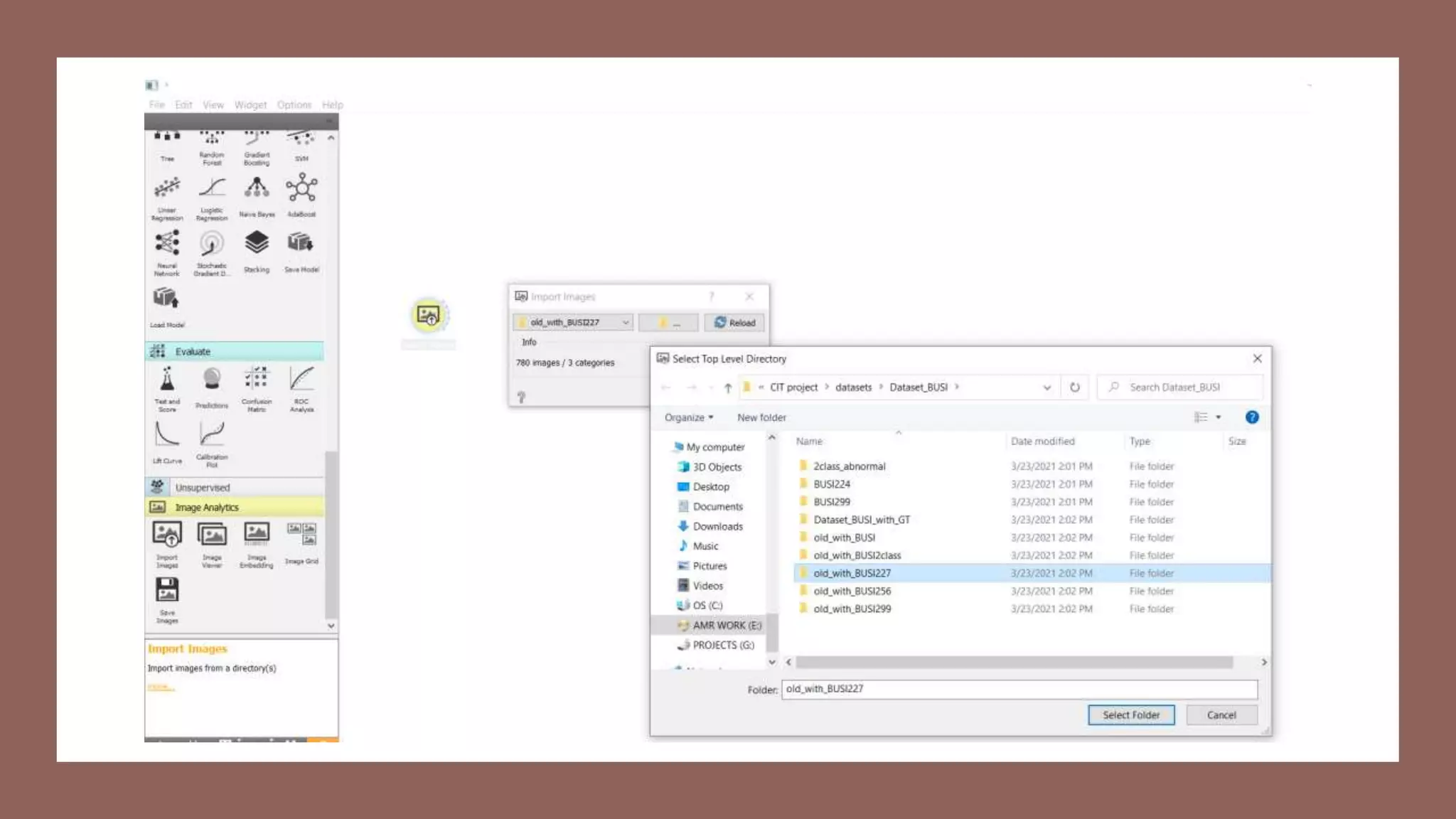1456x819 pixels.
Task: Select the BUSI224 folder
Action: point(831,484)
